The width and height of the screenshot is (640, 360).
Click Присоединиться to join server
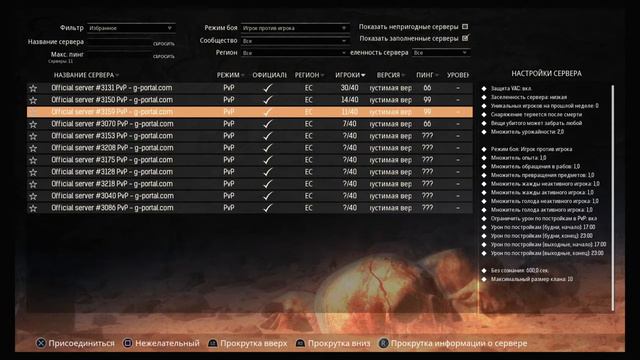coord(81,343)
